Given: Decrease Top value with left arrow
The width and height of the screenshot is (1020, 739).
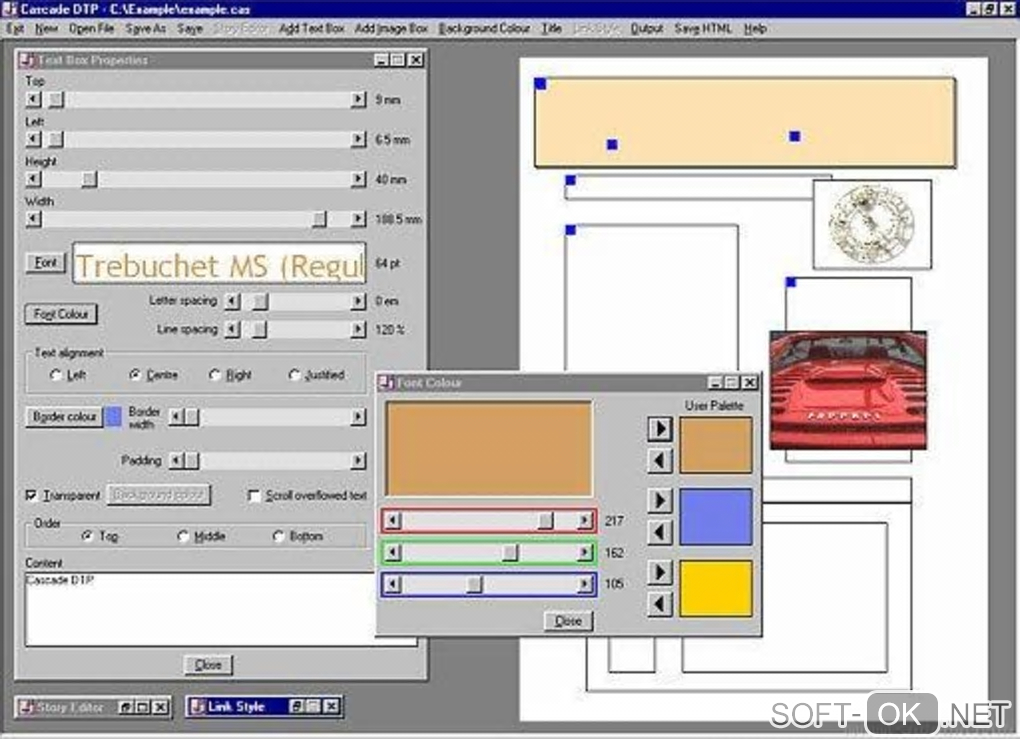Looking at the screenshot, I should (33, 100).
